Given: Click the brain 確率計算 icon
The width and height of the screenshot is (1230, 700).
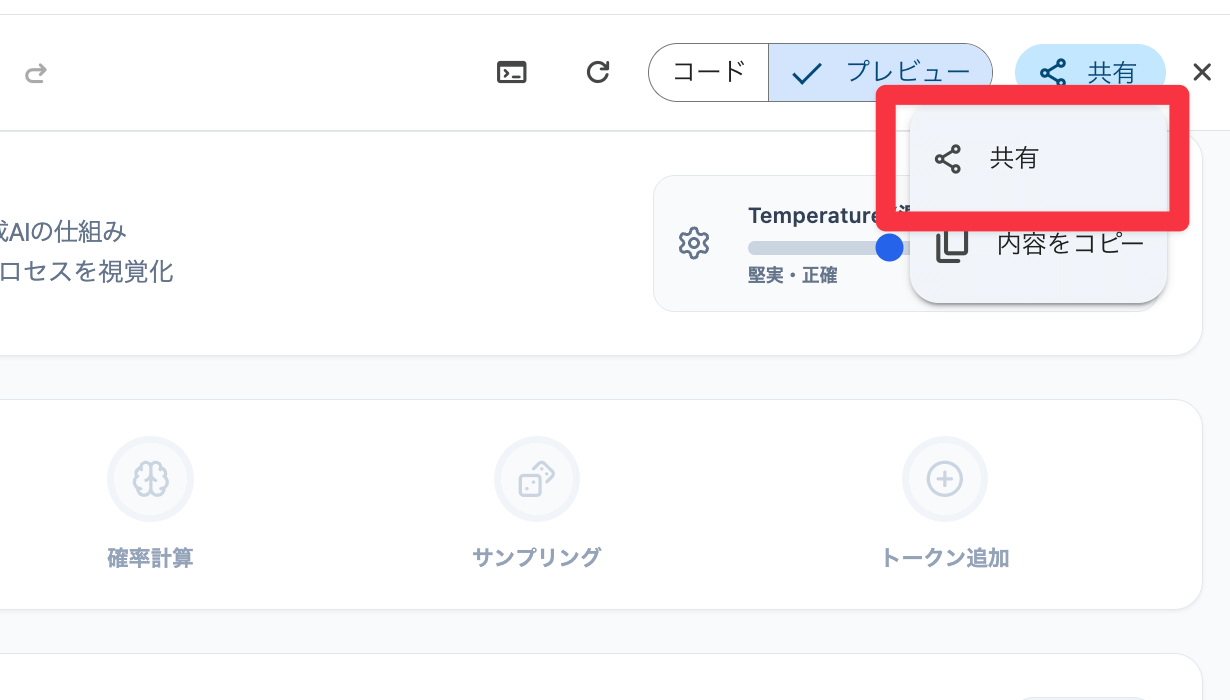Looking at the screenshot, I should coord(150,480).
